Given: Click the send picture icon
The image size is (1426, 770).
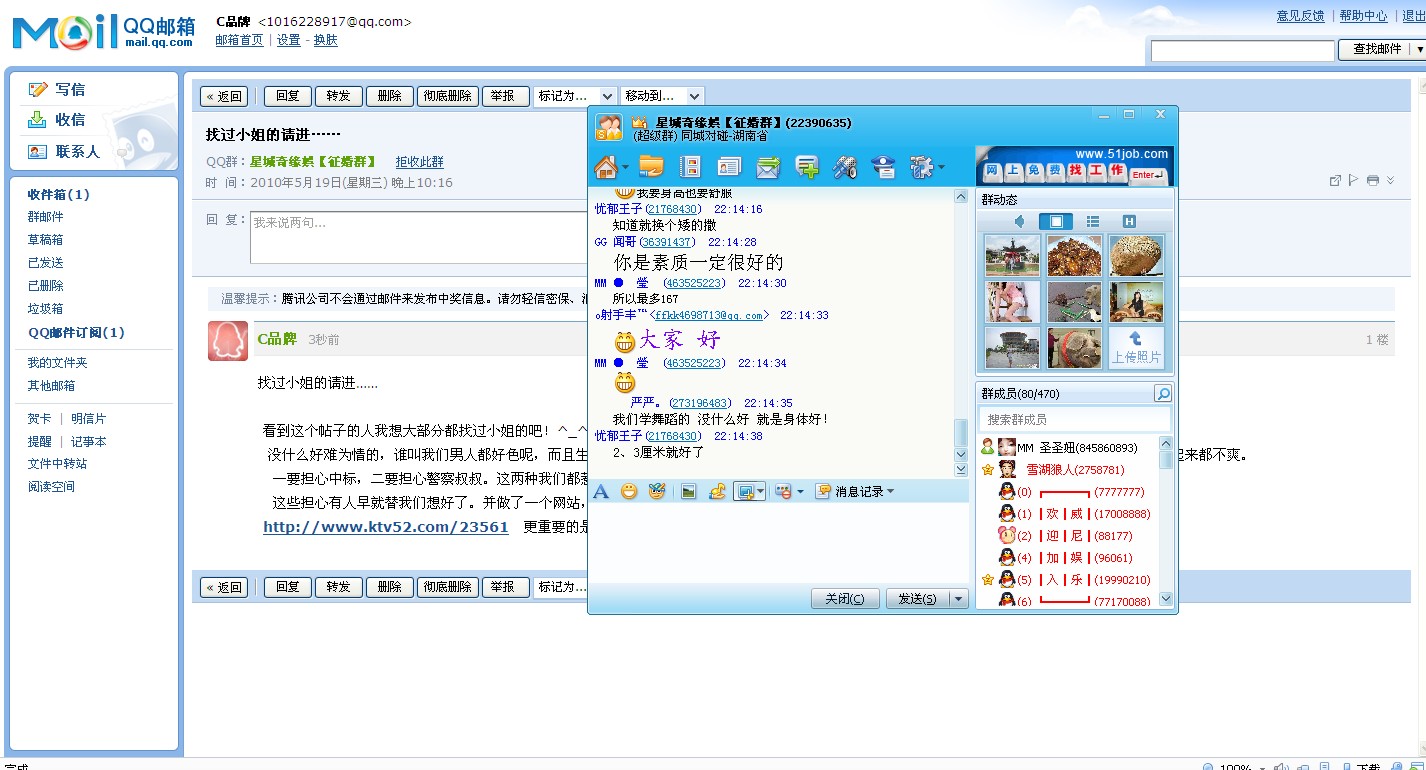Looking at the screenshot, I should (688, 491).
